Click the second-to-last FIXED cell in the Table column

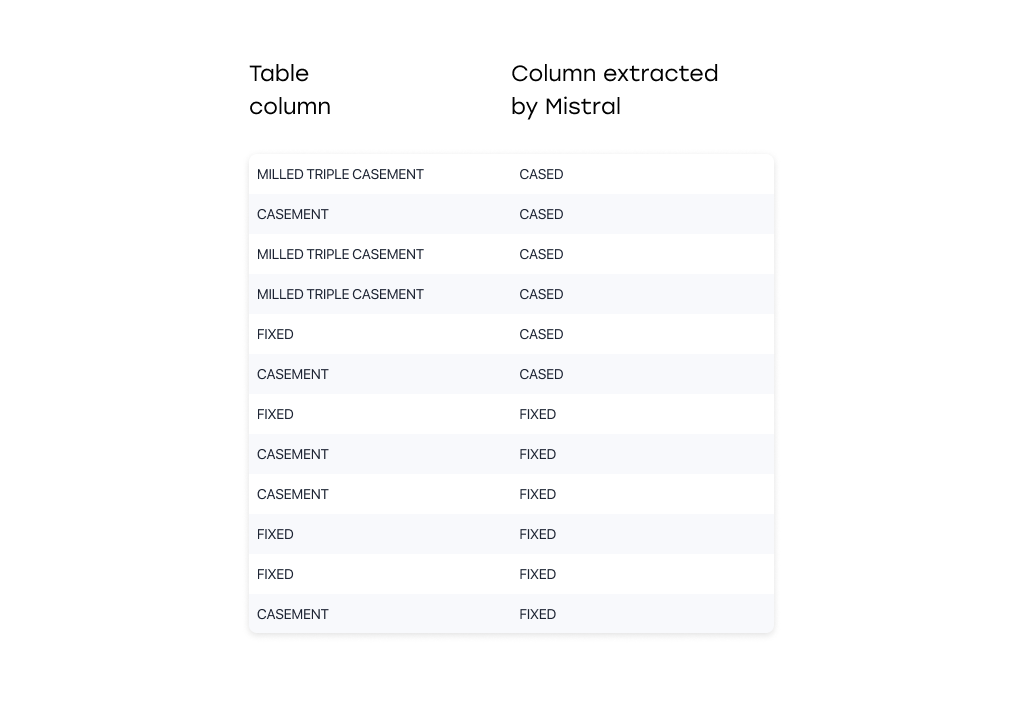pyautogui.click(x=275, y=534)
